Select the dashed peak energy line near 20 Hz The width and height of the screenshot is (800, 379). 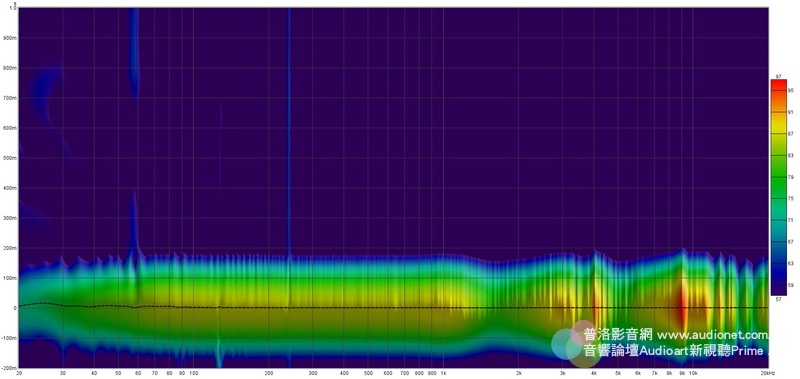(x=31, y=304)
